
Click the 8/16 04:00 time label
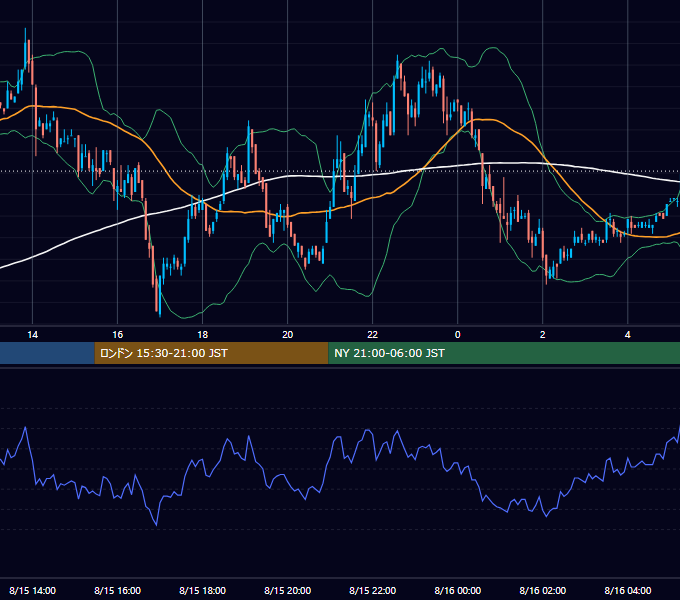click(628, 590)
